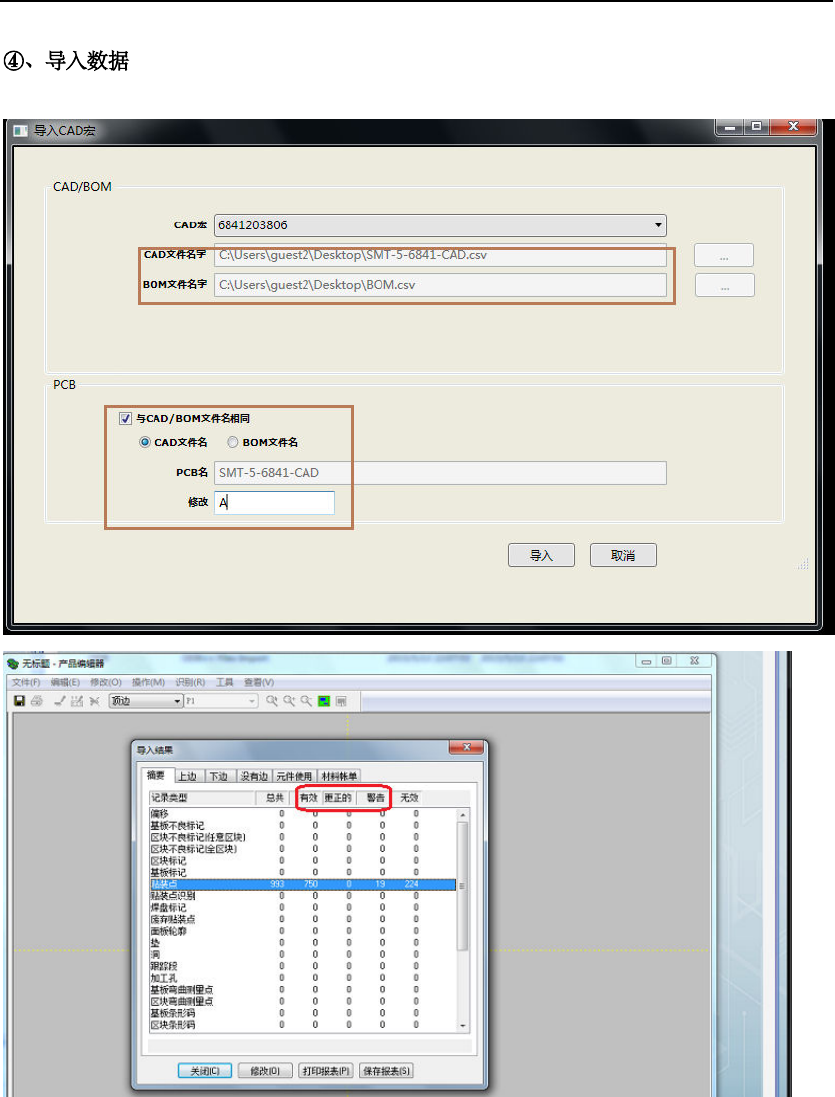Click the third magnifier zoom icon

coord(306,701)
